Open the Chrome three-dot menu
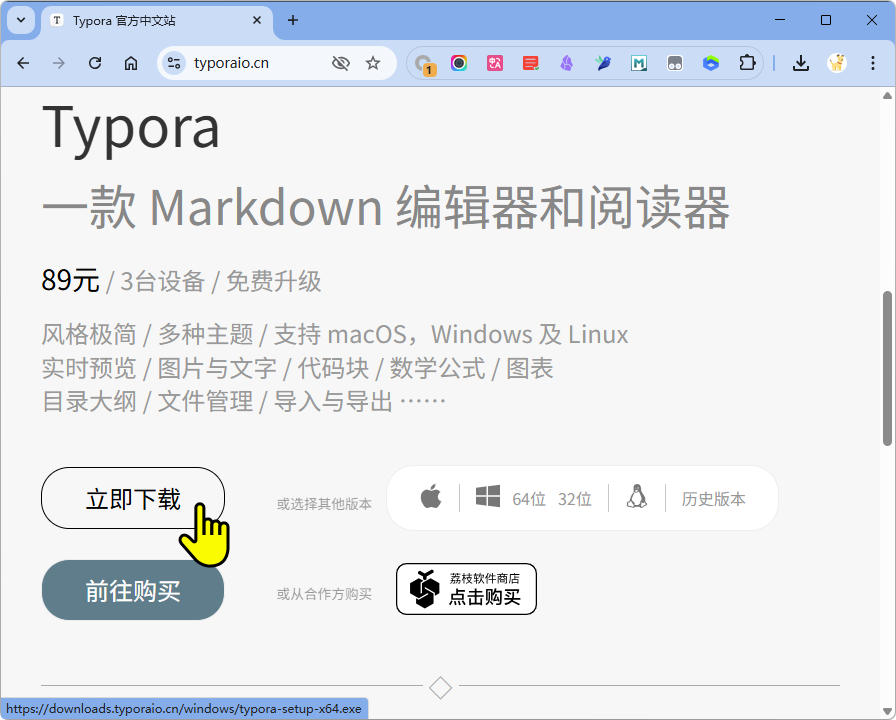896x720 pixels. [x=872, y=63]
